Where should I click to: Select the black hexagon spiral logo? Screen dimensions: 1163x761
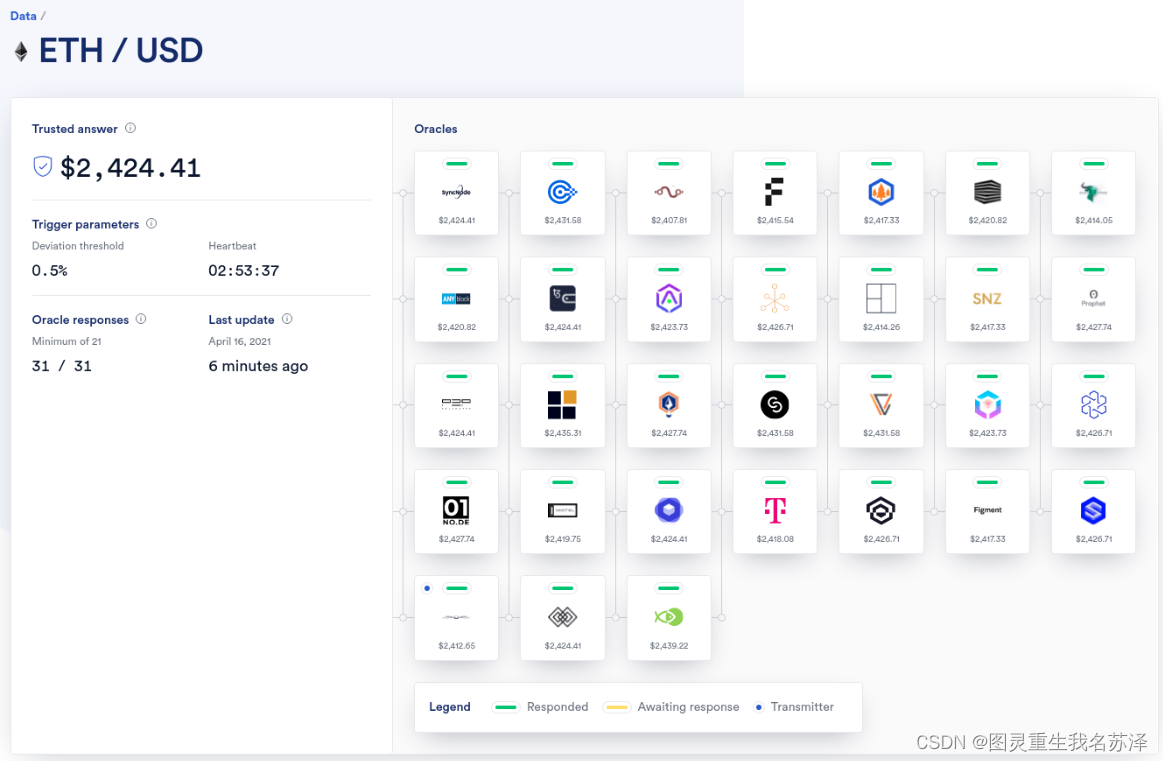click(881, 510)
